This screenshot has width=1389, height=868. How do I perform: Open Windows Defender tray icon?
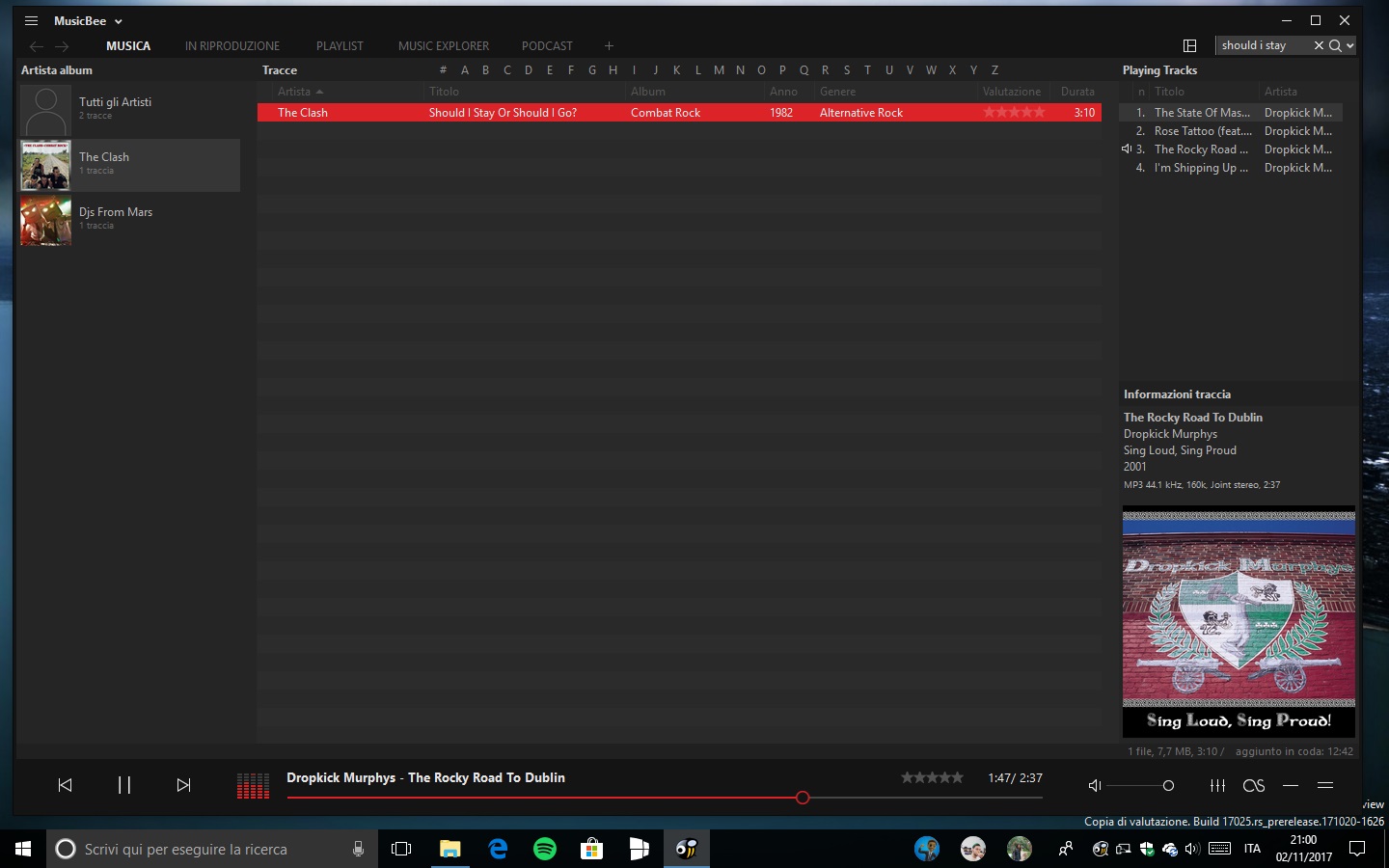[x=1147, y=849]
